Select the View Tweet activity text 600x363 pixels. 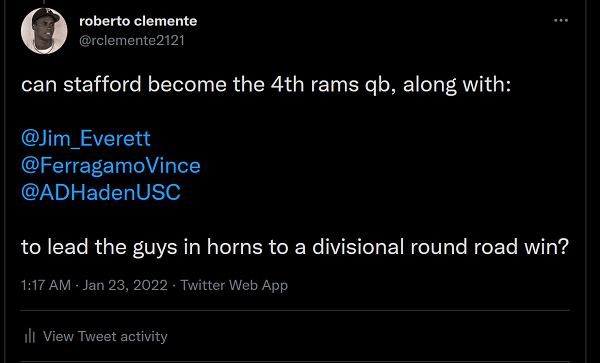point(105,337)
